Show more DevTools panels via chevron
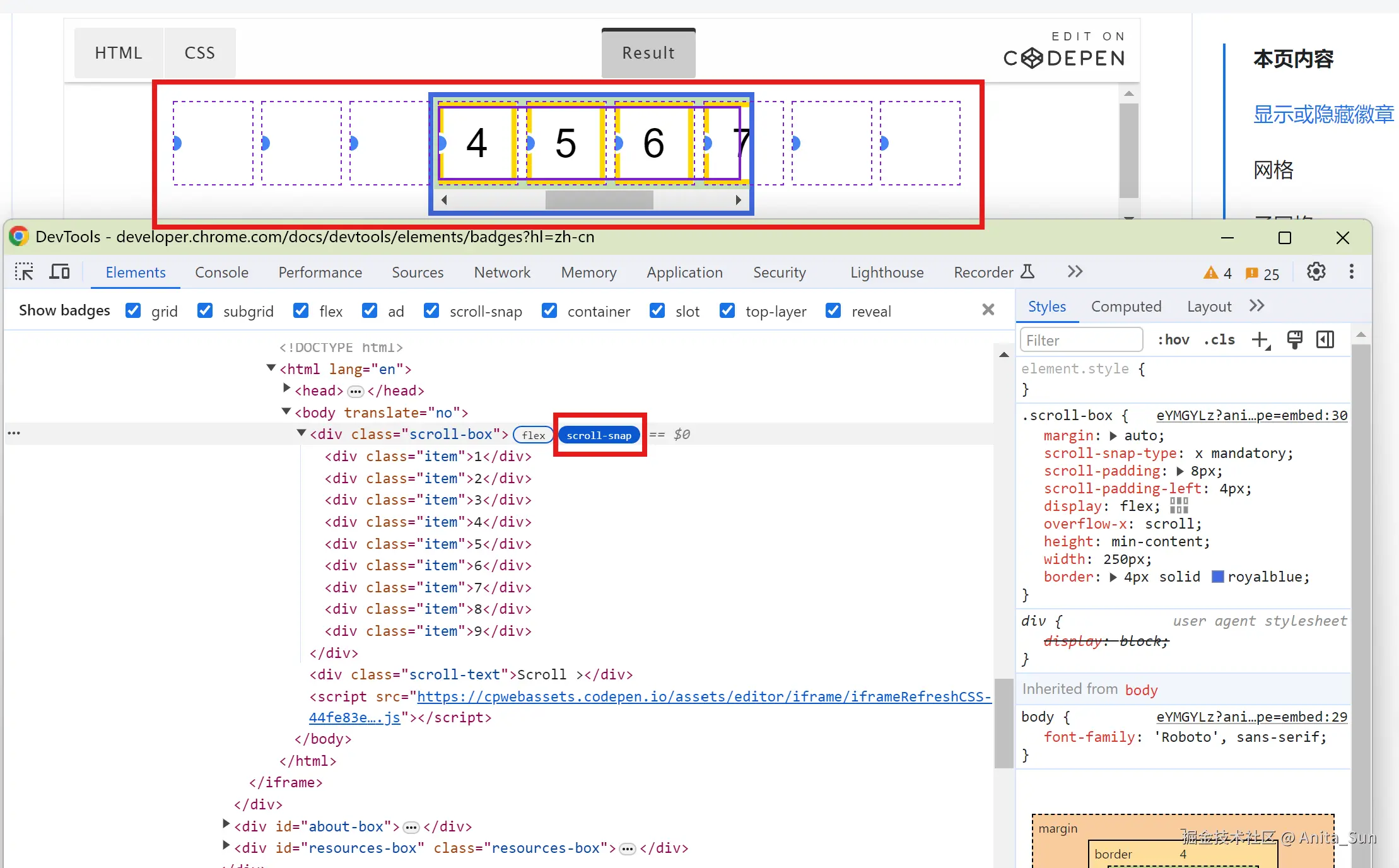The image size is (1399, 868). [1075, 272]
